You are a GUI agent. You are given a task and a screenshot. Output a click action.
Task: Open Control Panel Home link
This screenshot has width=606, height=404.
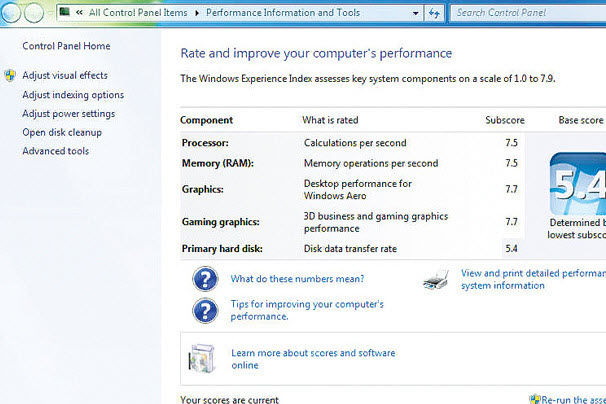coord(66,46)
